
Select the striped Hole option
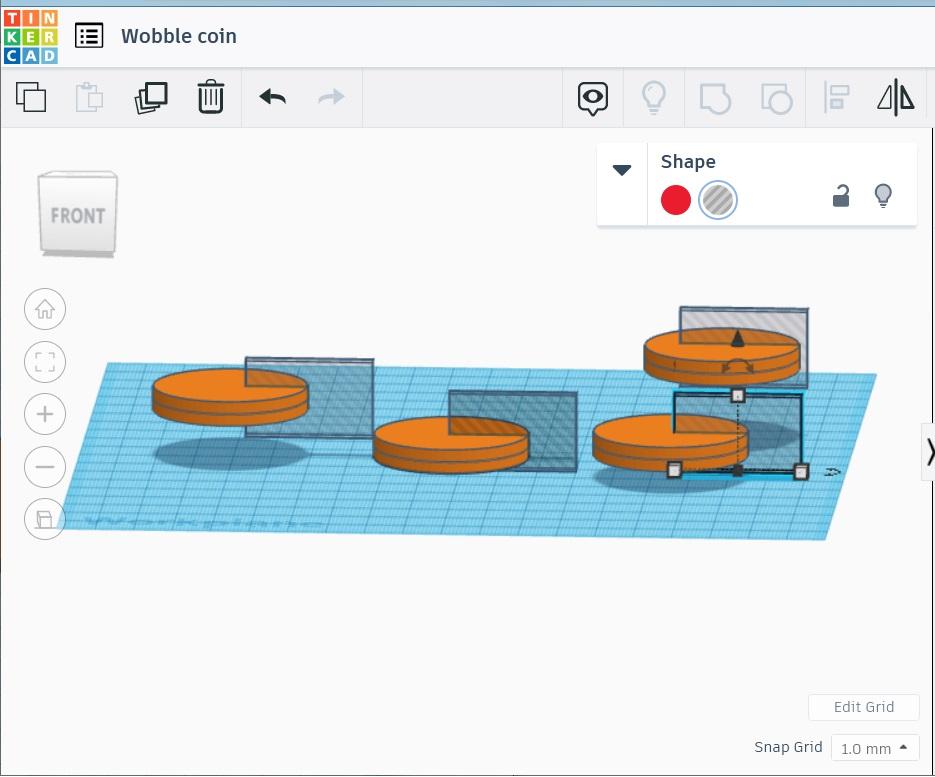point(718,200)
